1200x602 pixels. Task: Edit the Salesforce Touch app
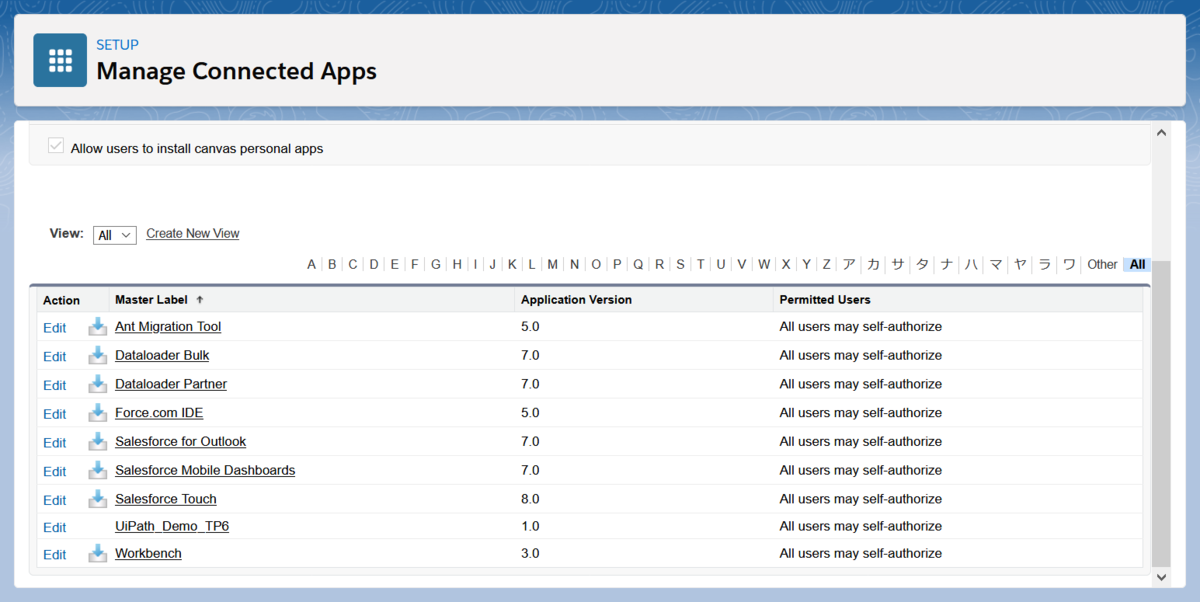pos(54,501)
